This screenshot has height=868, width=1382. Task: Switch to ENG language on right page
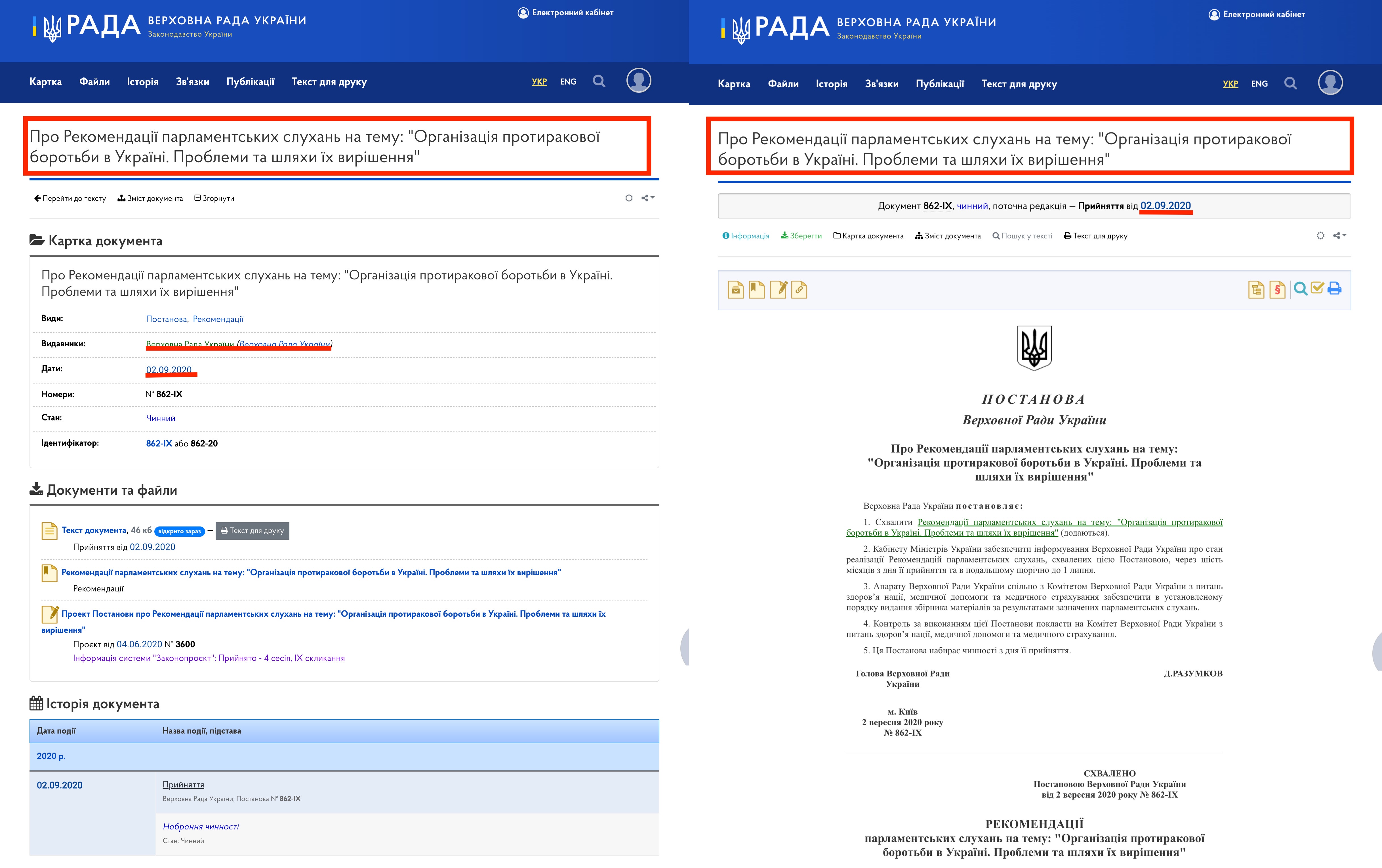(1259, 84)
